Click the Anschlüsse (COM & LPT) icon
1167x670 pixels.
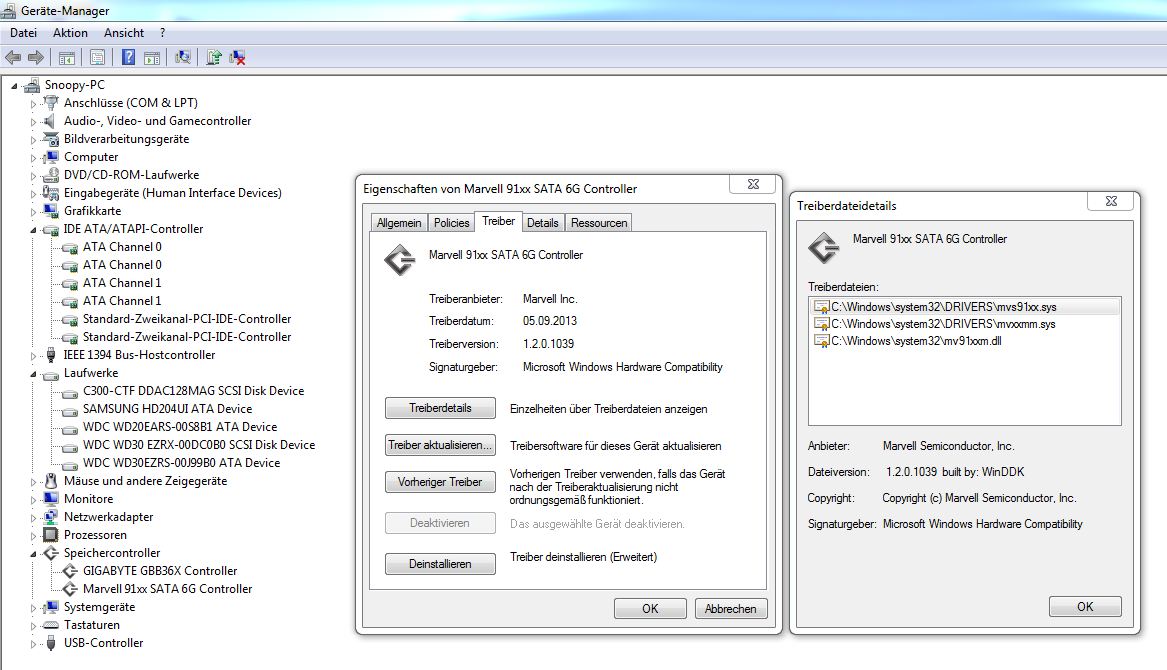pos(51,103)
